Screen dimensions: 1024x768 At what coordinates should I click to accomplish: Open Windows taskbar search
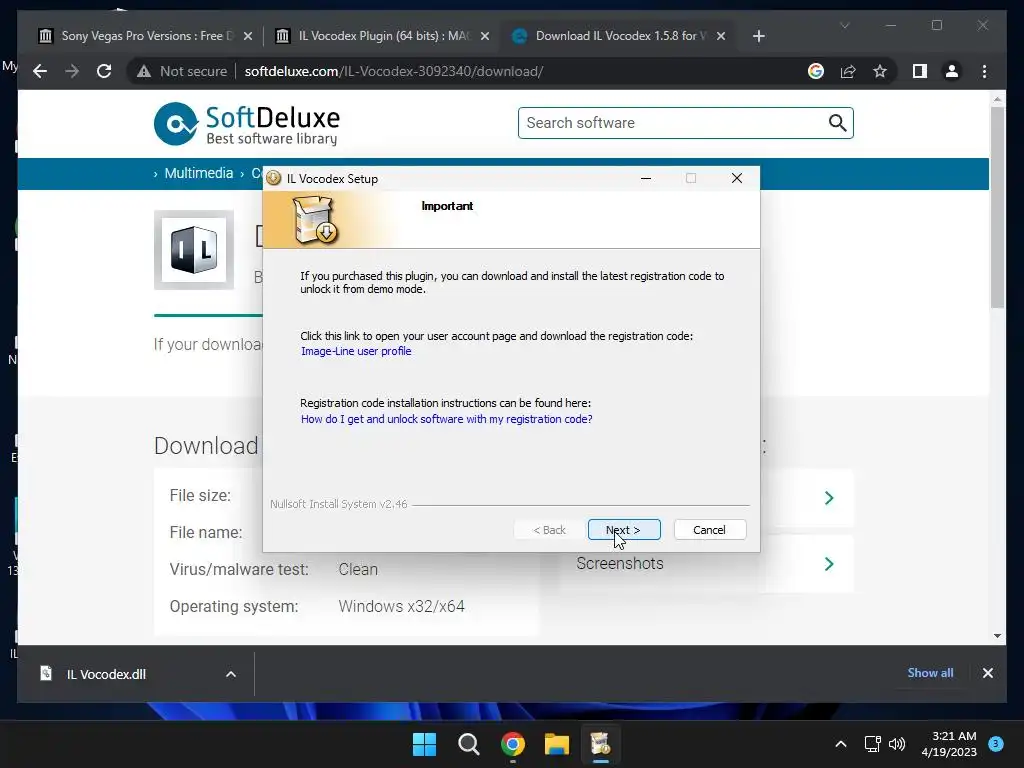(468, 744)
